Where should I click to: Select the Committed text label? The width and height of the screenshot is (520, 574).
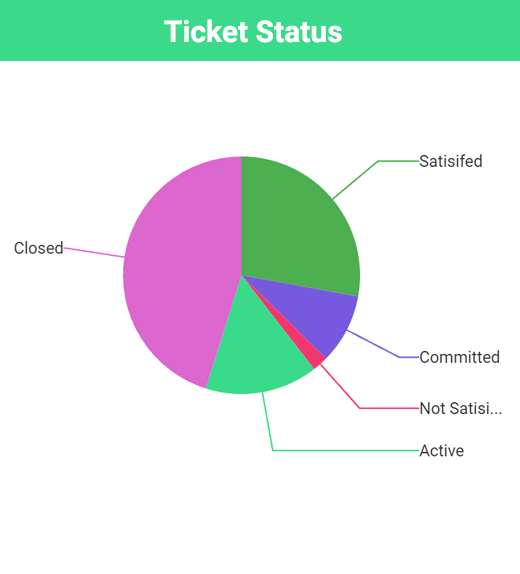pyautogui.click(x=460, y=357)
